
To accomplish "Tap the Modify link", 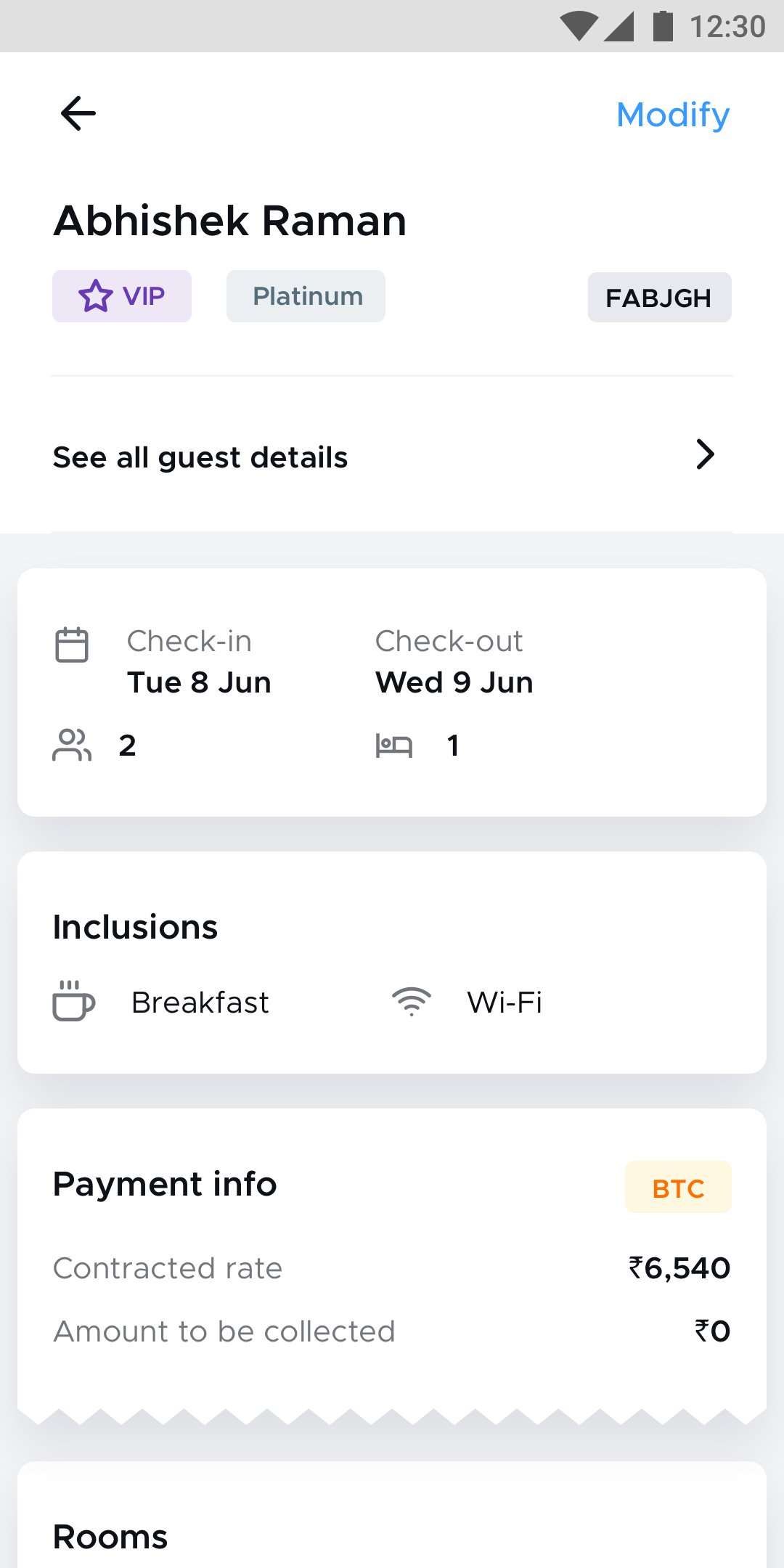I will coord(673,115).
